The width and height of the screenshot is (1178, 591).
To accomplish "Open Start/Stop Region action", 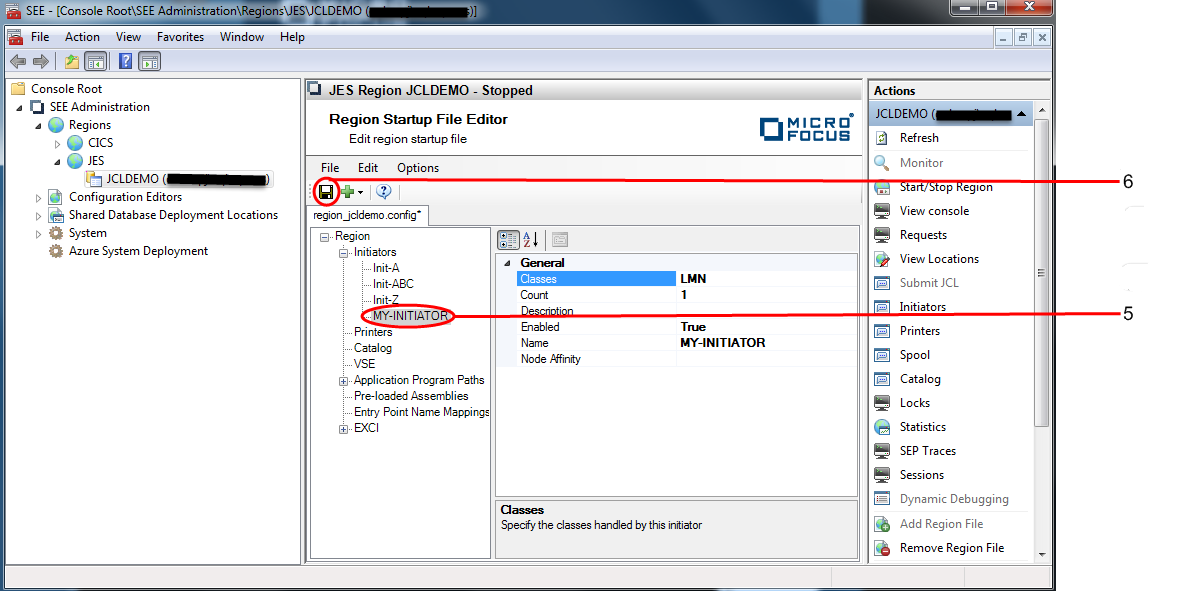I will point(946,187).
